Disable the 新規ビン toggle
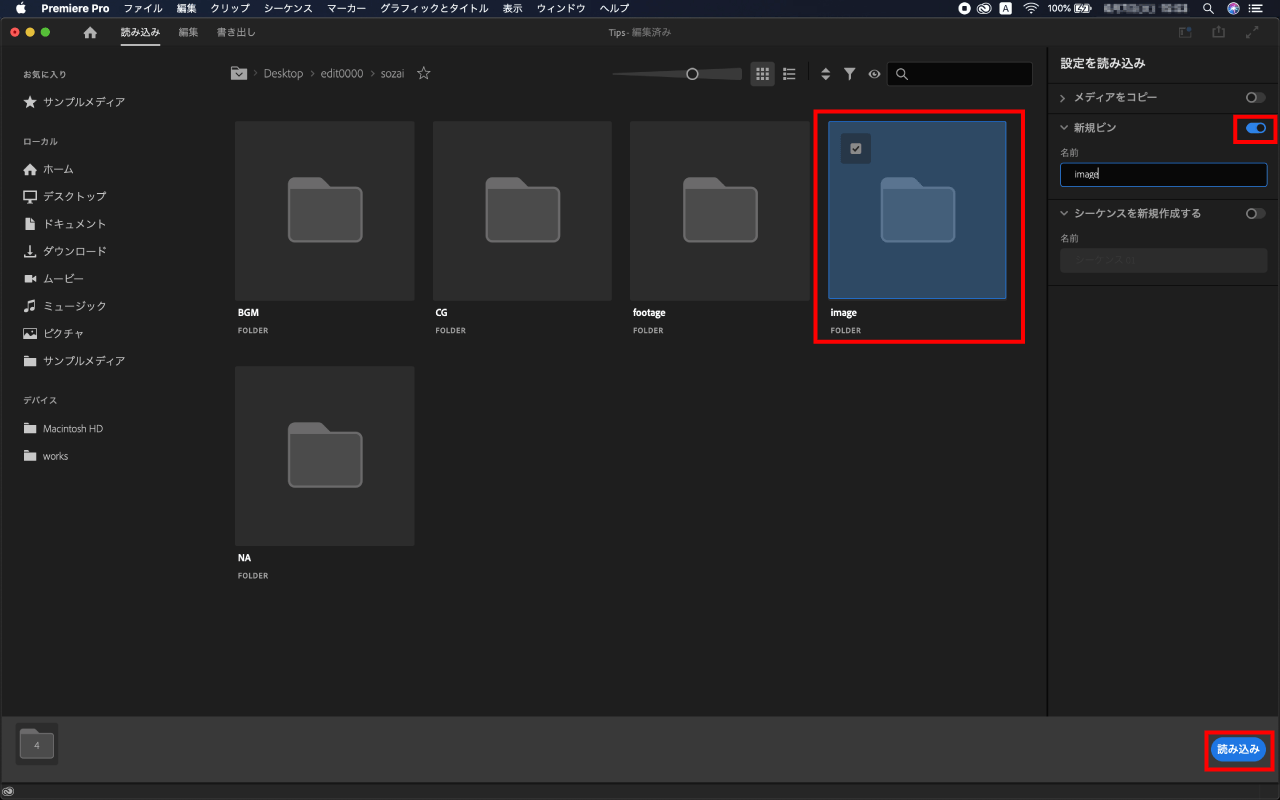1280x800 pixels. [x=1256, y=128]
